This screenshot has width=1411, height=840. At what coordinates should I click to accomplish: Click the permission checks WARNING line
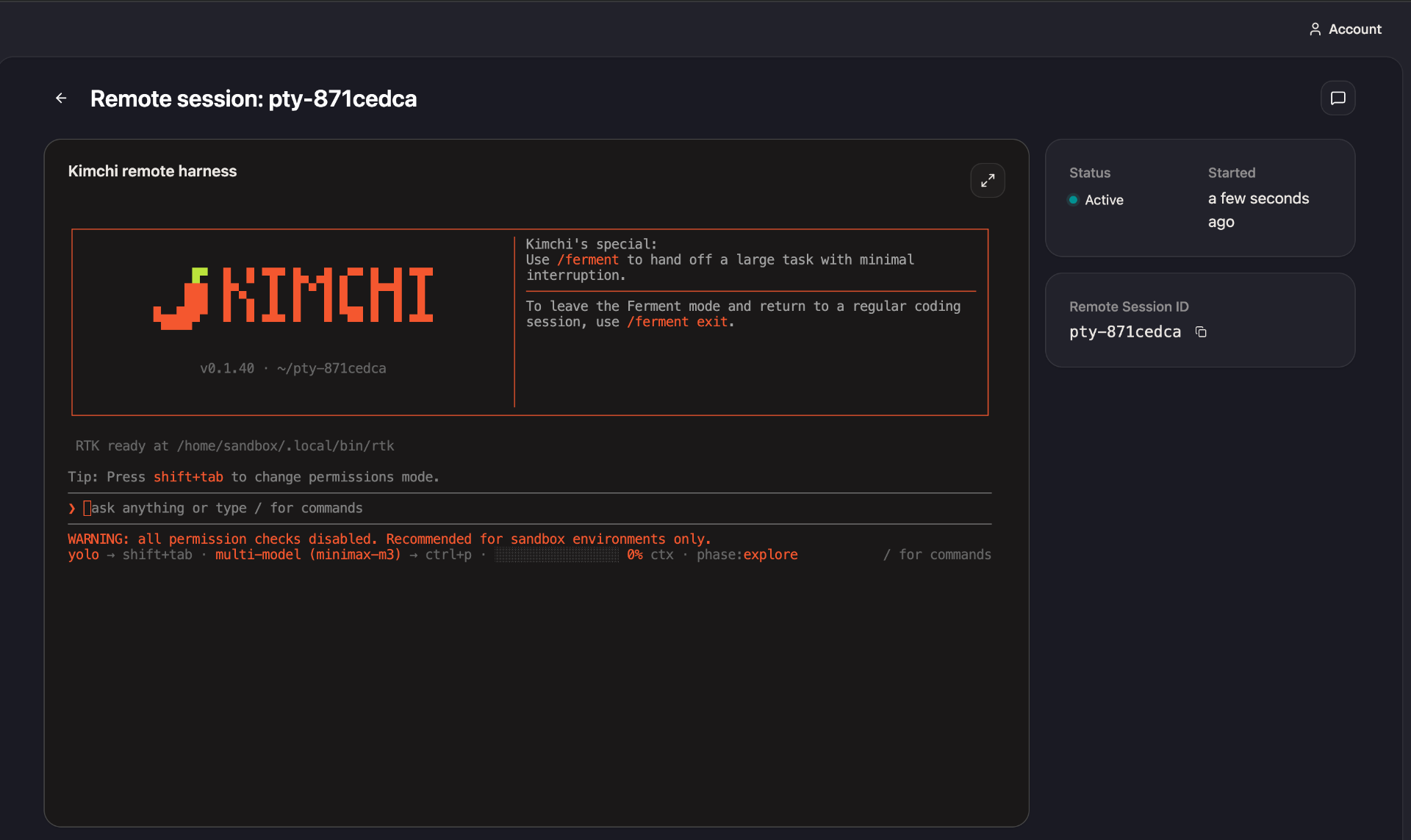(389, 539)
